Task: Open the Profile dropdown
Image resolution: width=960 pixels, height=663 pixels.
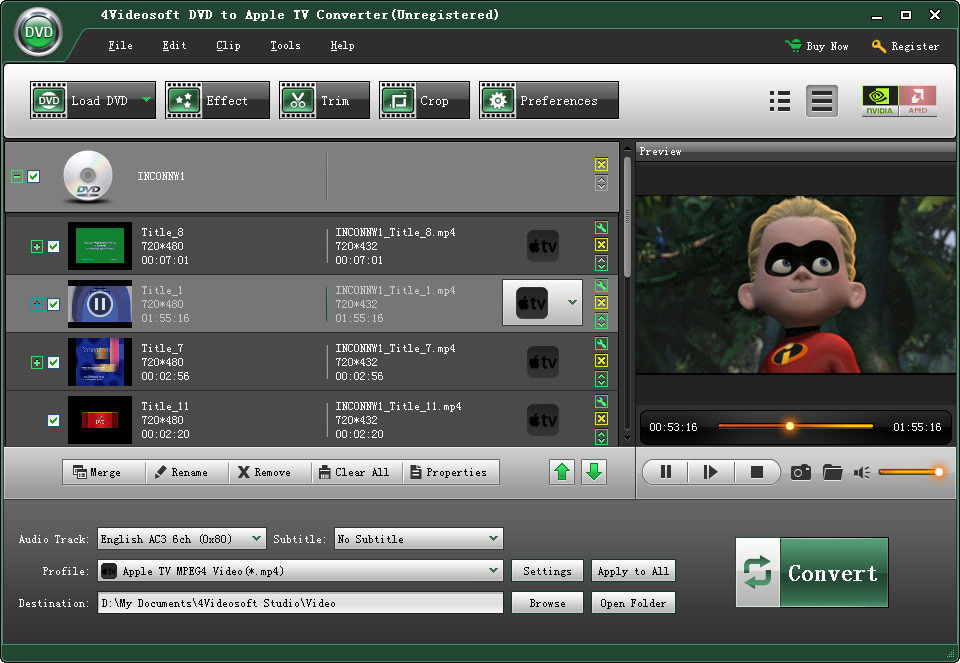Action: [x=300, y=571]
